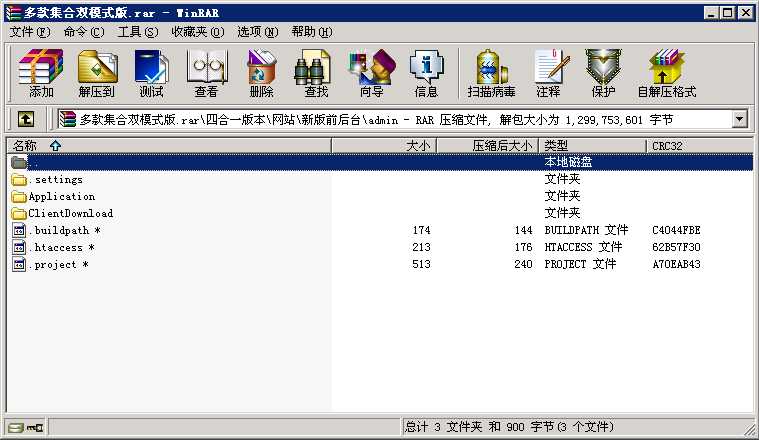Click size value 513 of .project
Viewport: 759px width, 440px height.
421,264
